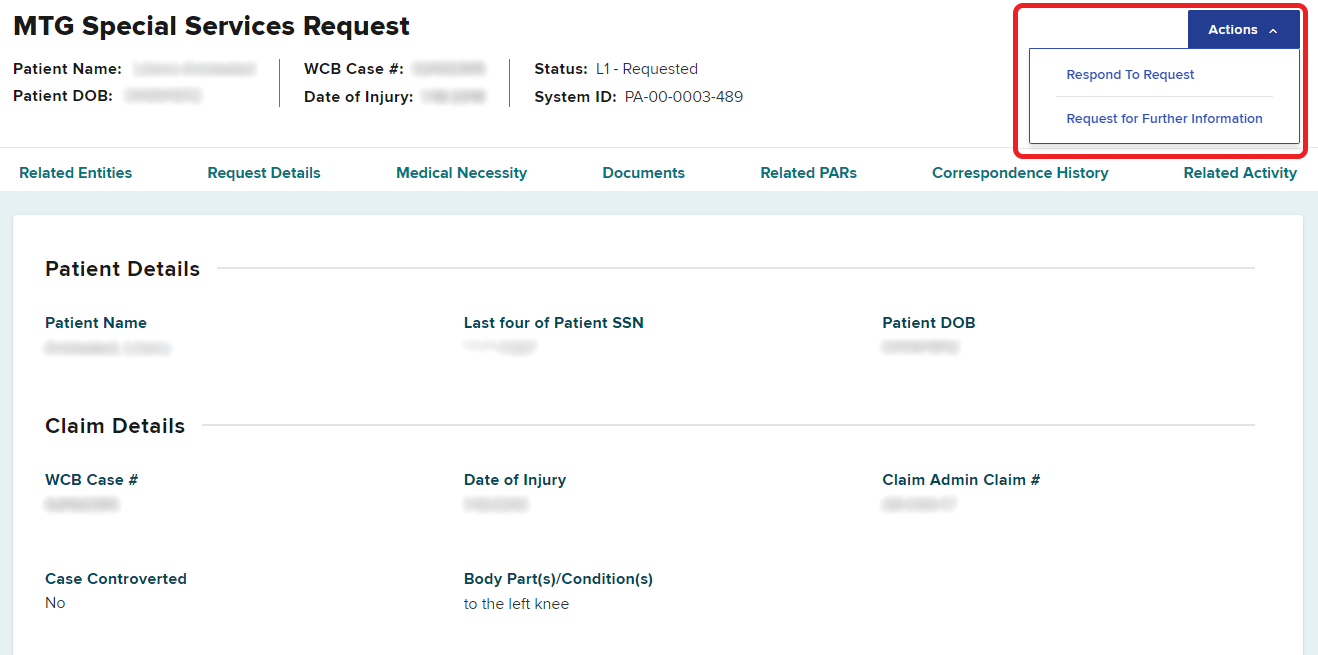Select Request for Further Information option
Screen dimensions: 1318x655
tap(1164, 119)
